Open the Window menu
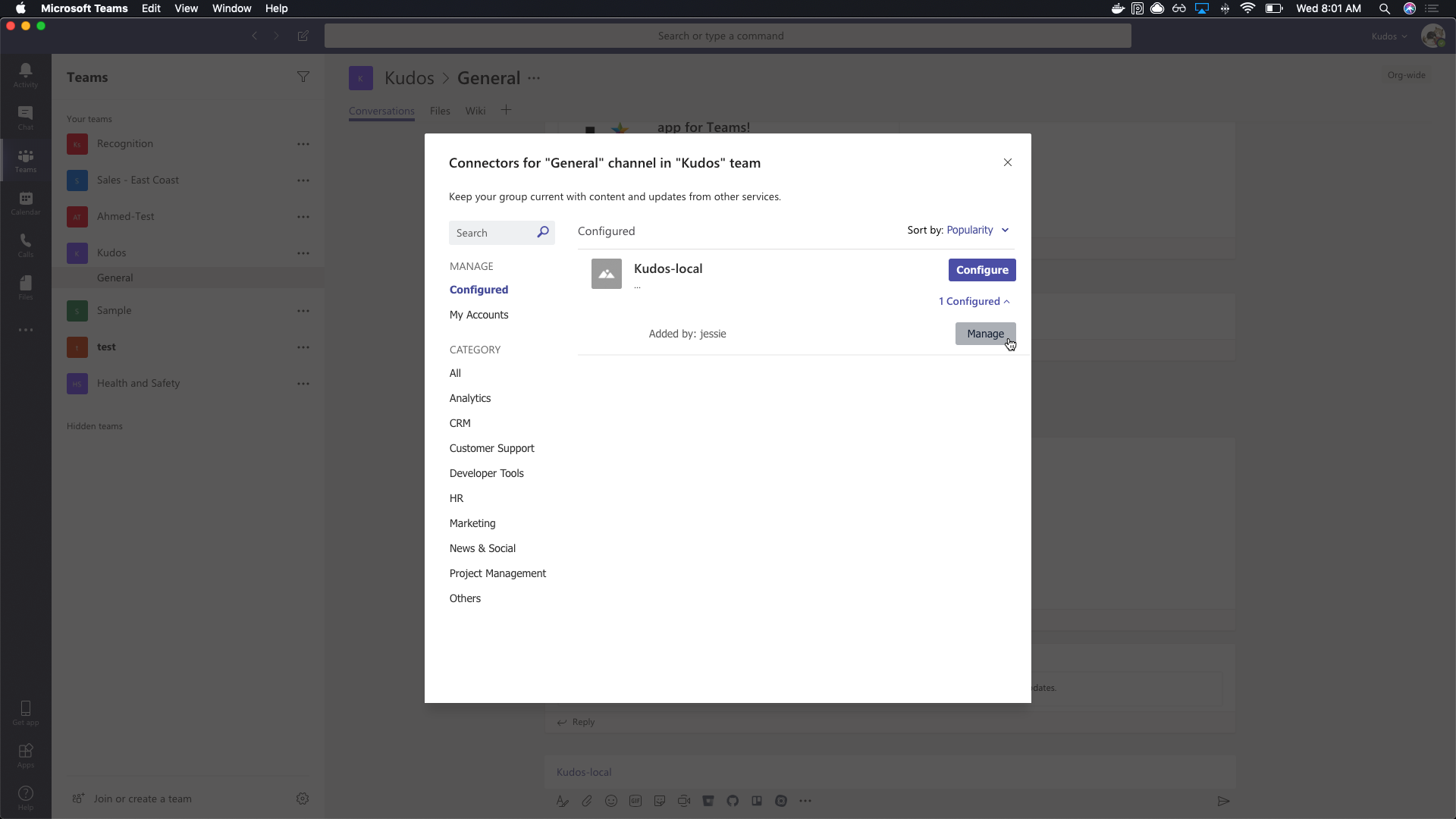The width and height of the screenshot is (1456, 819). click(231, 8)
